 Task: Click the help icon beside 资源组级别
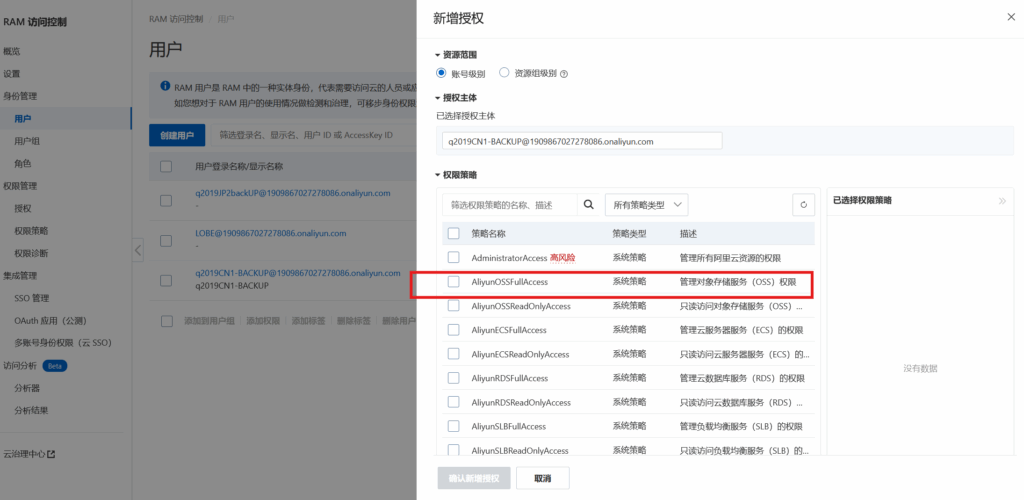pos(564,73)
